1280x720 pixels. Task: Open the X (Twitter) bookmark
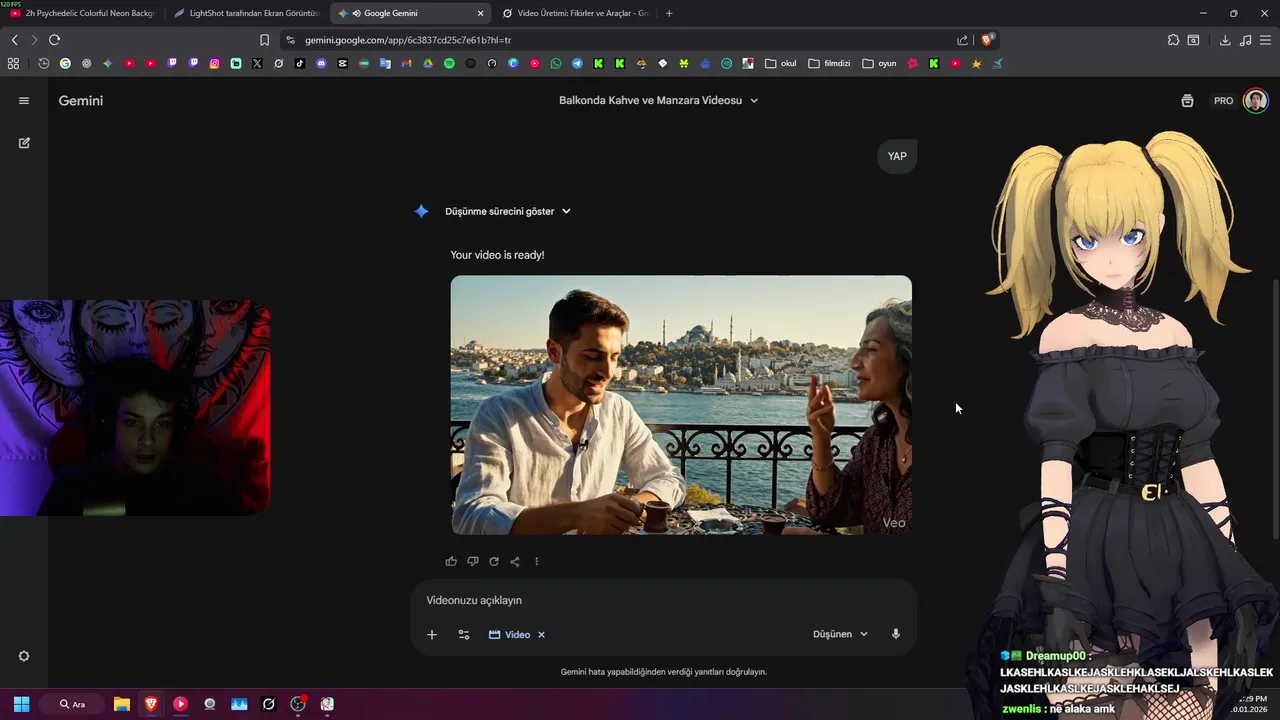[x=257, y=63]
